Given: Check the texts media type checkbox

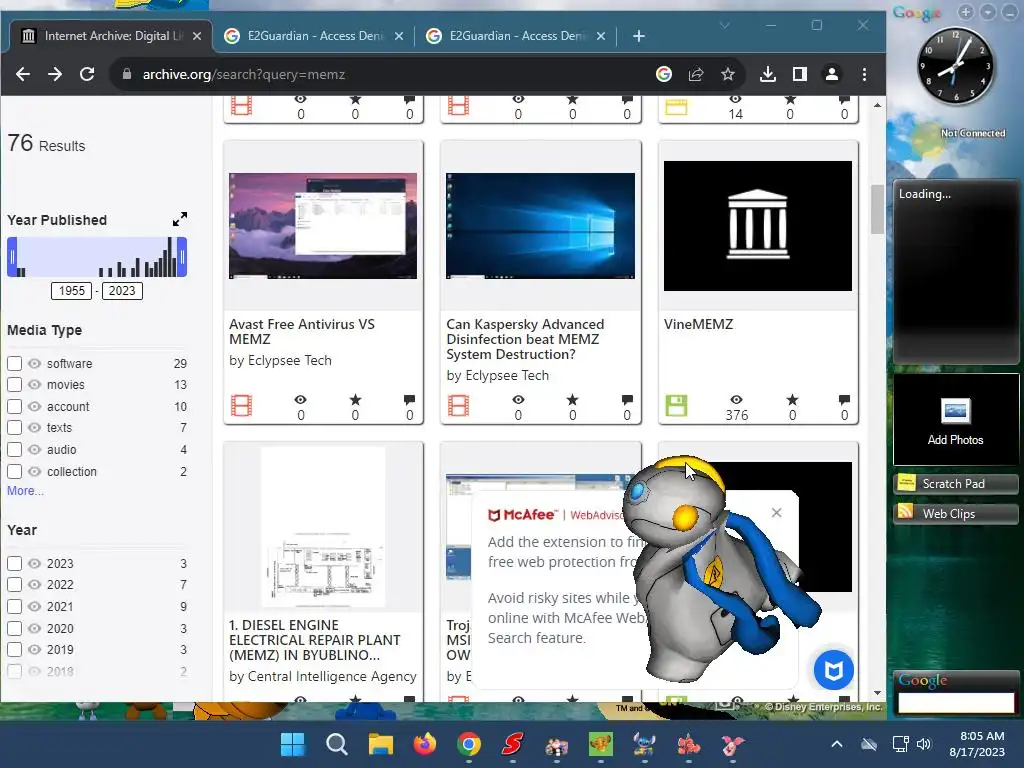Looking at the screenshot, I should click(14, 428).
